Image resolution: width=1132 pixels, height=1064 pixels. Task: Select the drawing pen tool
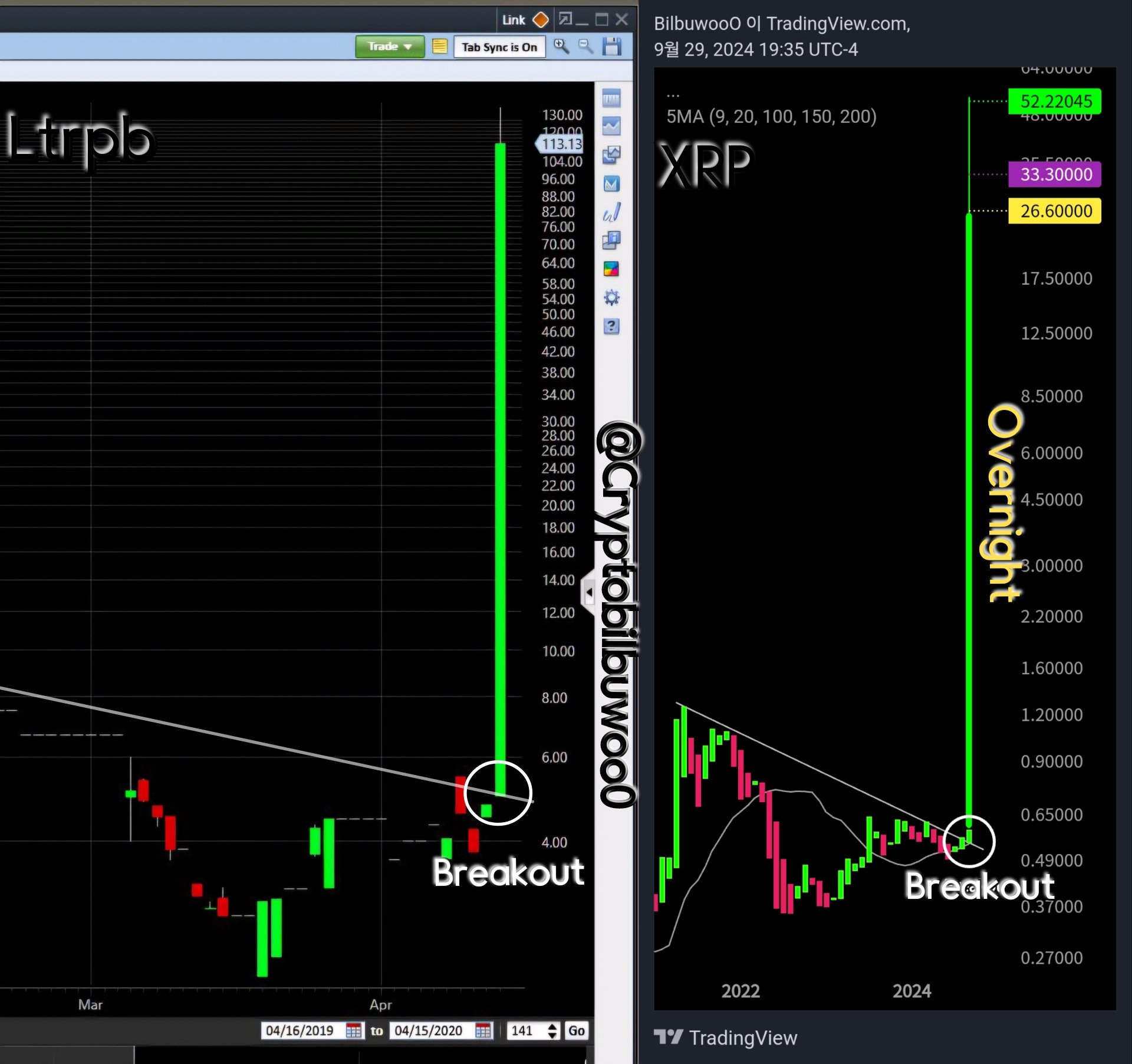[x=611, y=212]
